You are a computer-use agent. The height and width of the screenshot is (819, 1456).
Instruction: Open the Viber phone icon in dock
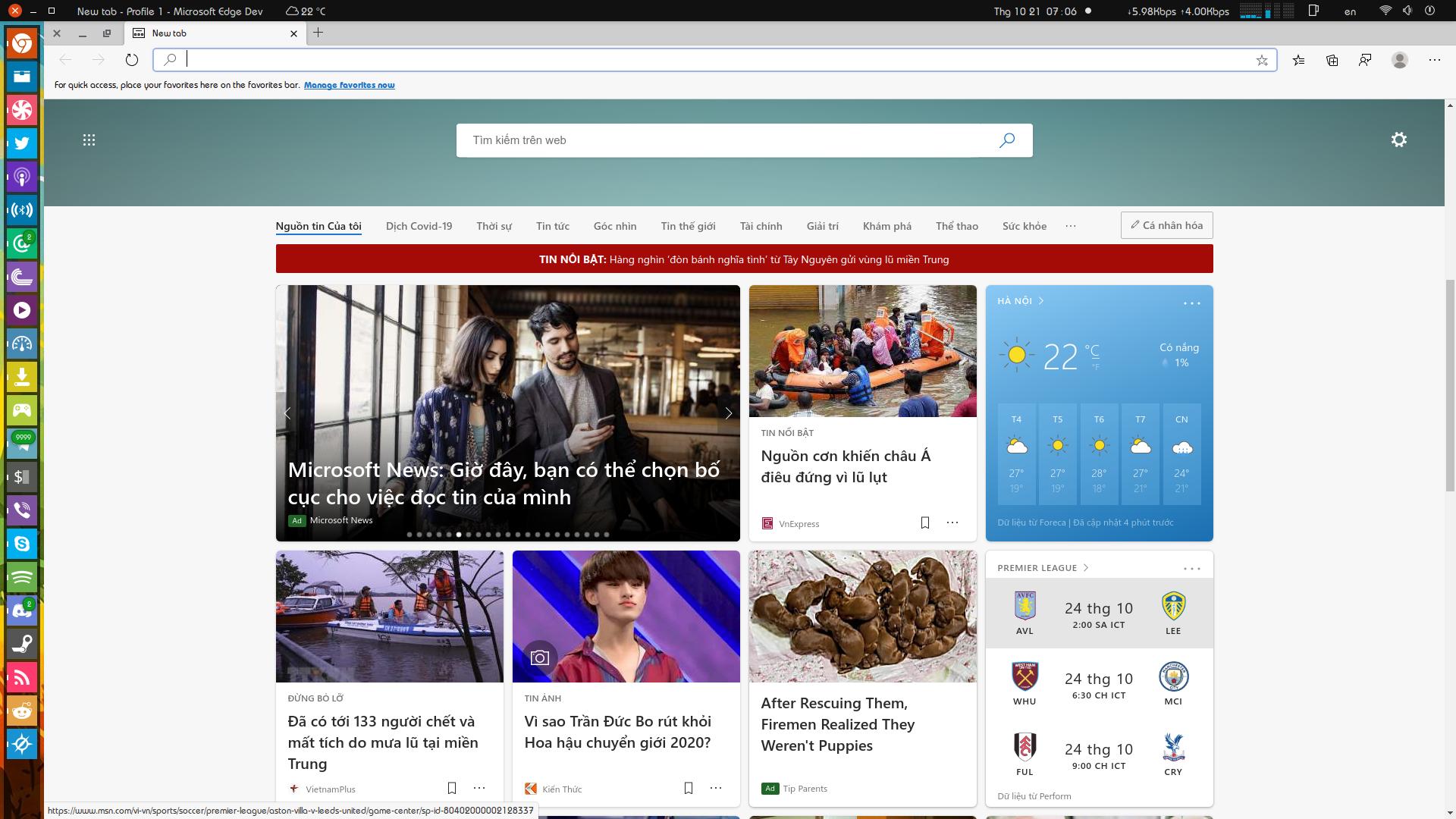22,510
